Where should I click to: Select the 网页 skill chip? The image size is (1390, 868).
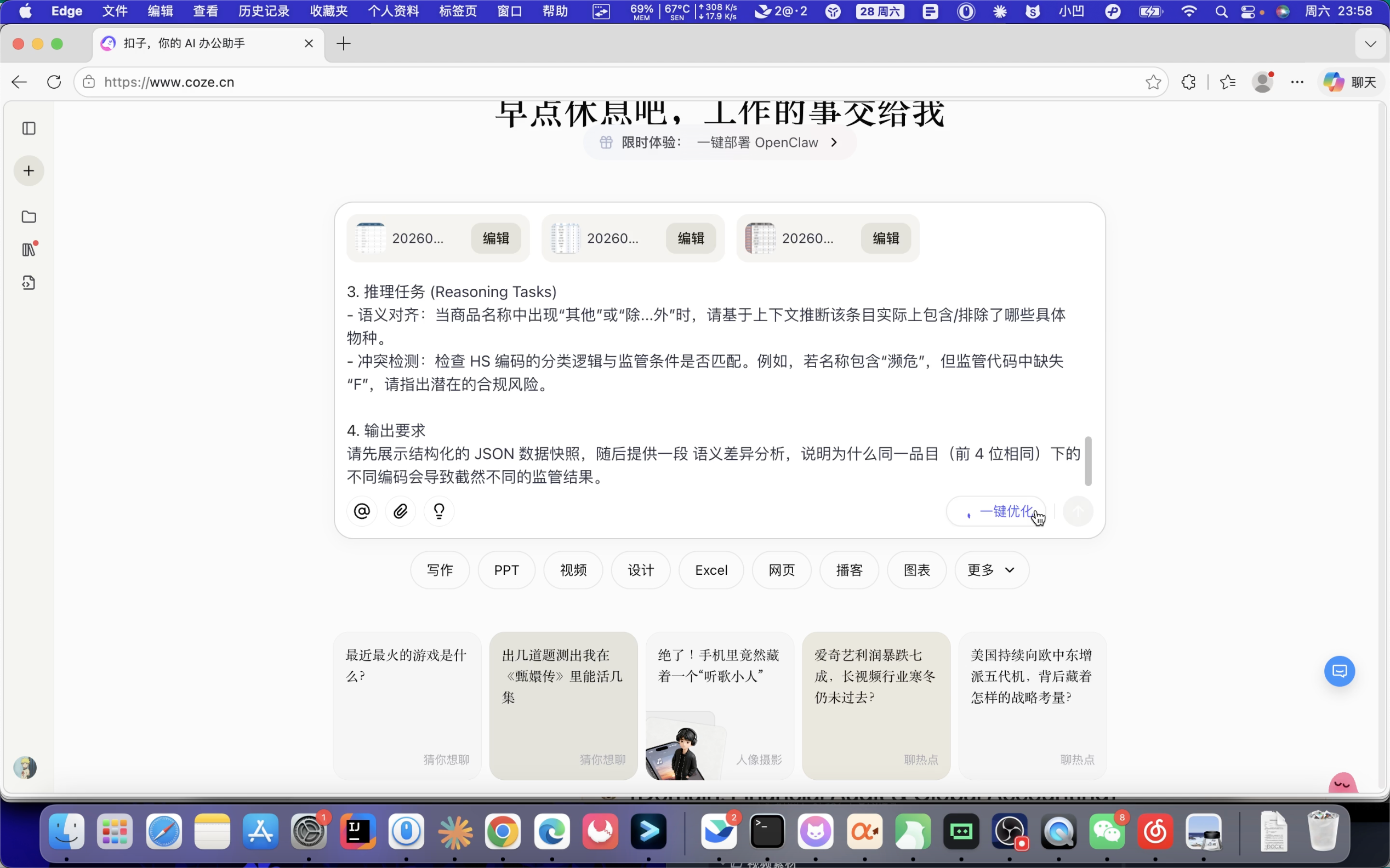click(x=782, y=570)
